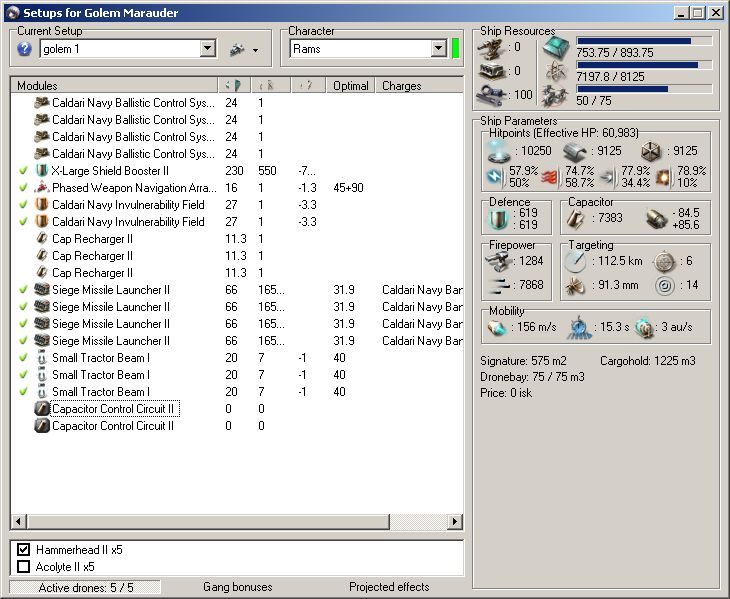Open Gang bonuses
This screenshot has height=599, width=730.
pos(238,587)
